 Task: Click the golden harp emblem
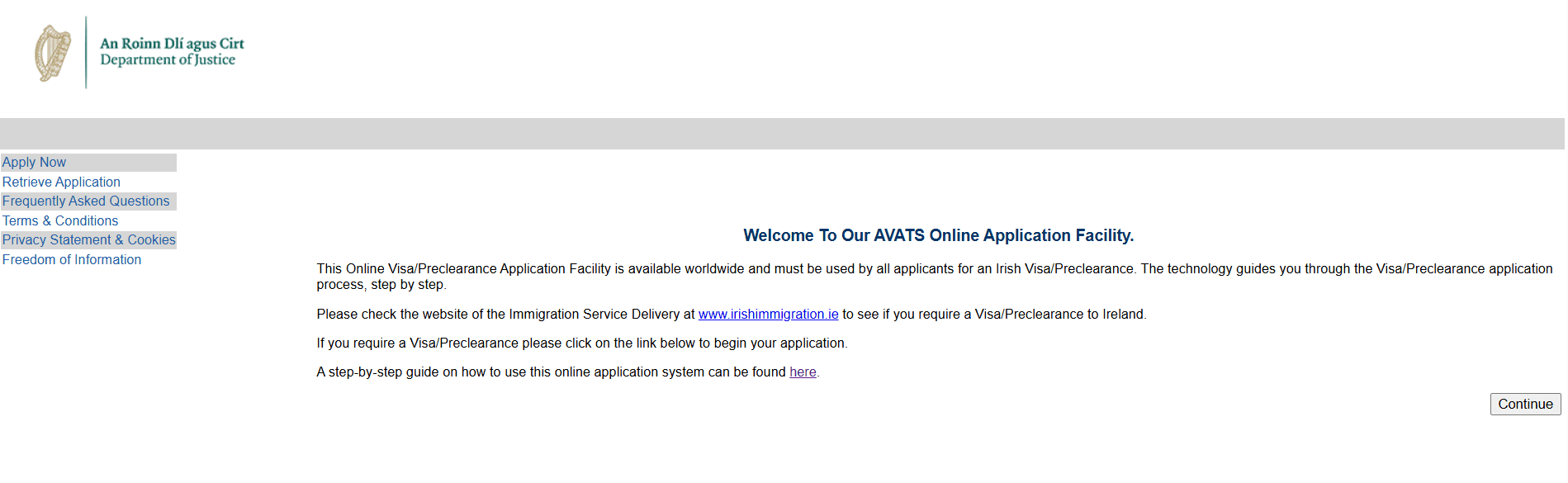(52, 53)
